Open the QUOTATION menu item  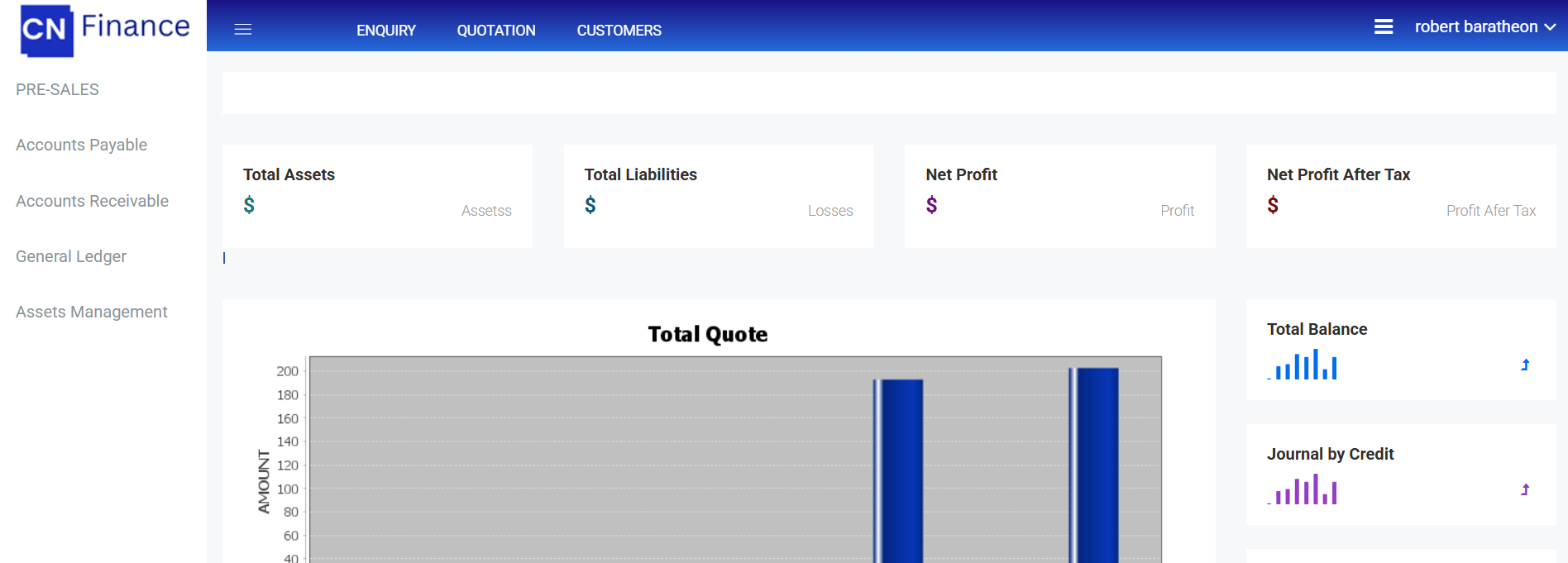[x=496, y=31]
